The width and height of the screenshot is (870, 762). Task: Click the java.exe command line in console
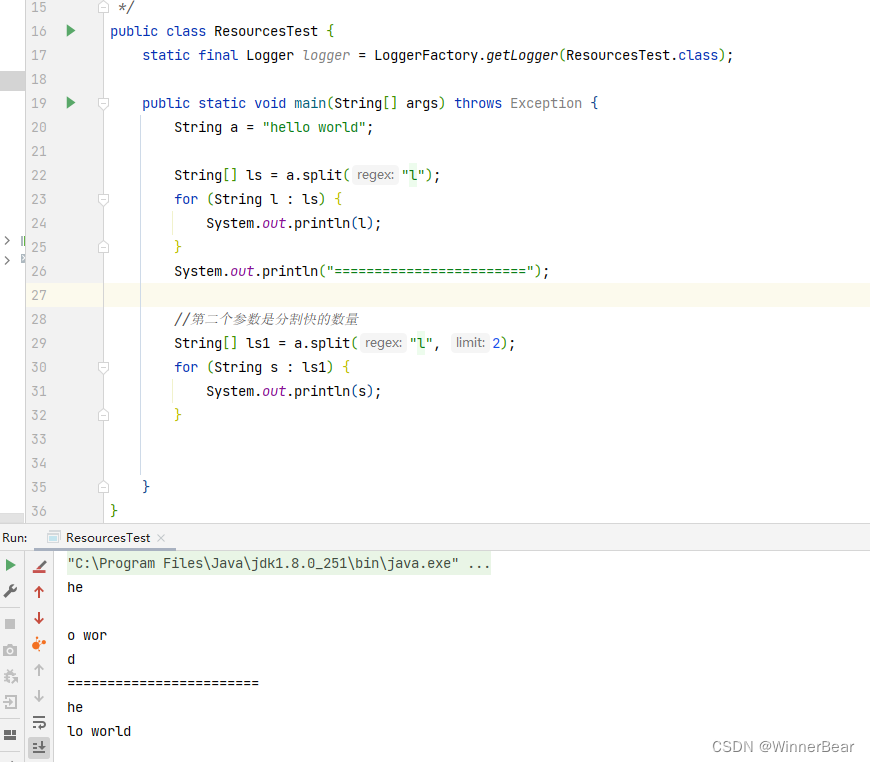279,563
